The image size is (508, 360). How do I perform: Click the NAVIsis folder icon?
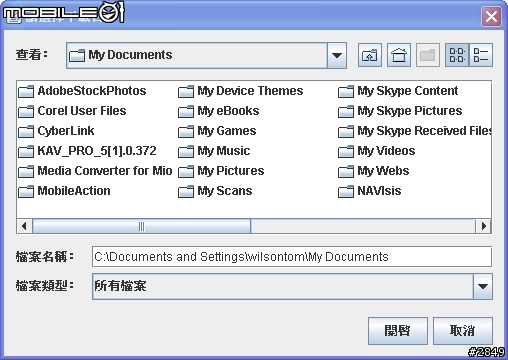pos(346,191)
